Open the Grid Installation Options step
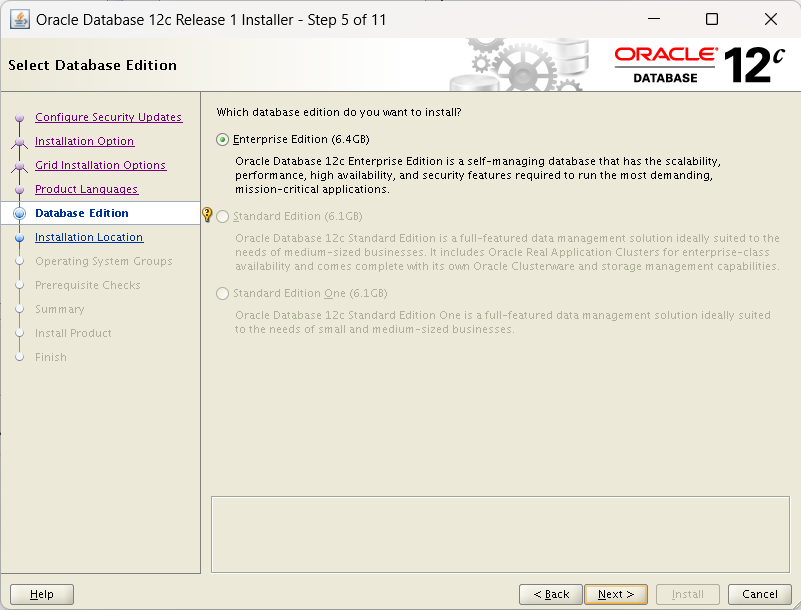This screenshot has height=610, width=801. pos(101,165)
